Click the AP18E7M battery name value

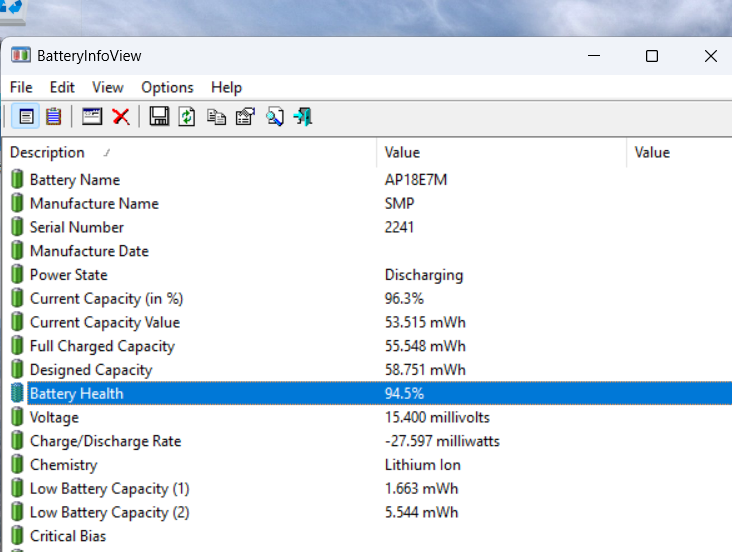point(416,180)
